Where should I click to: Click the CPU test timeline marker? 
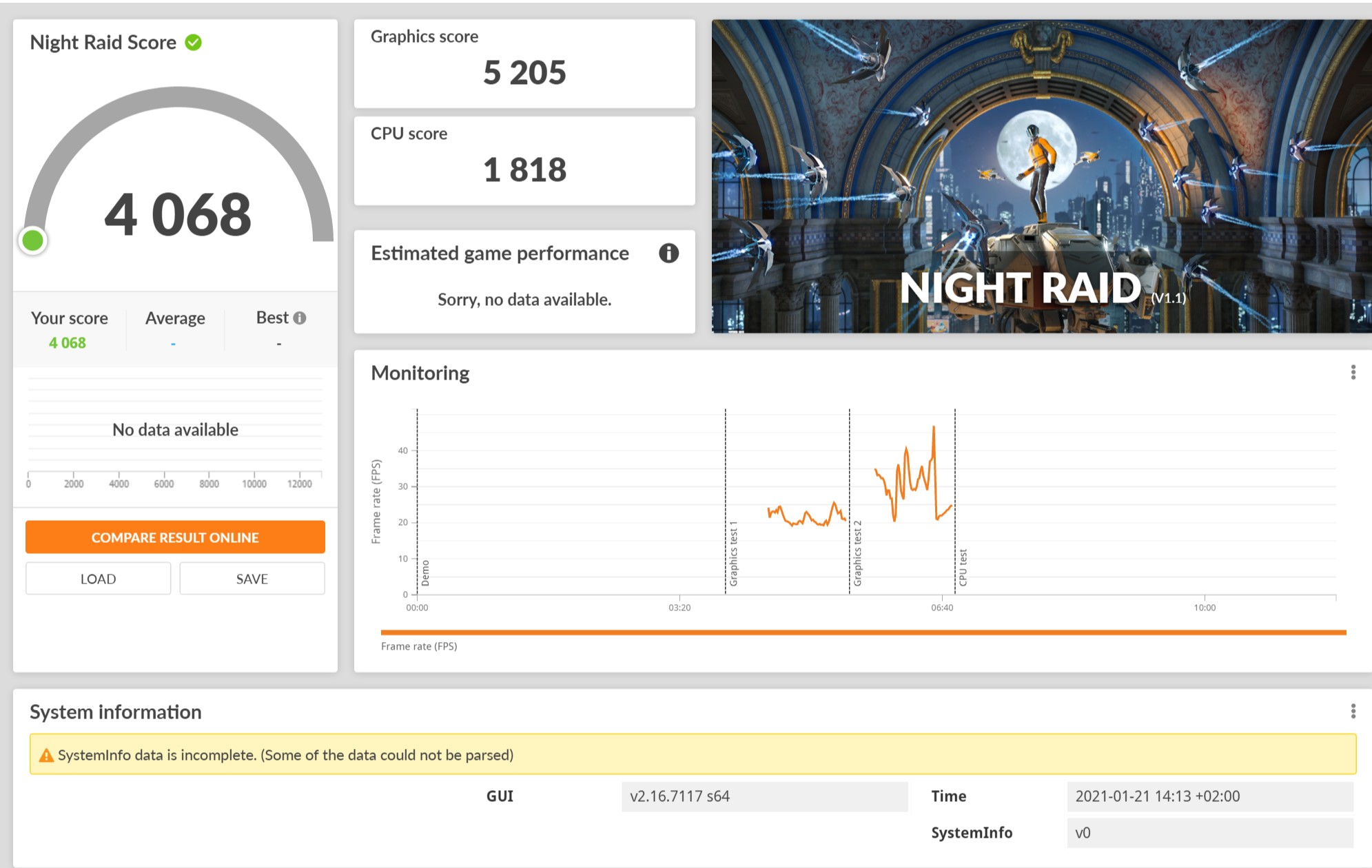coord(963,568)
